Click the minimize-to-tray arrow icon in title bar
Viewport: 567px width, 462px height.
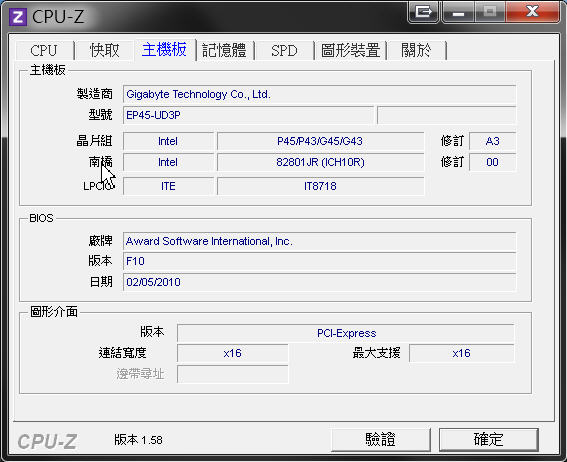pos(423,12)
